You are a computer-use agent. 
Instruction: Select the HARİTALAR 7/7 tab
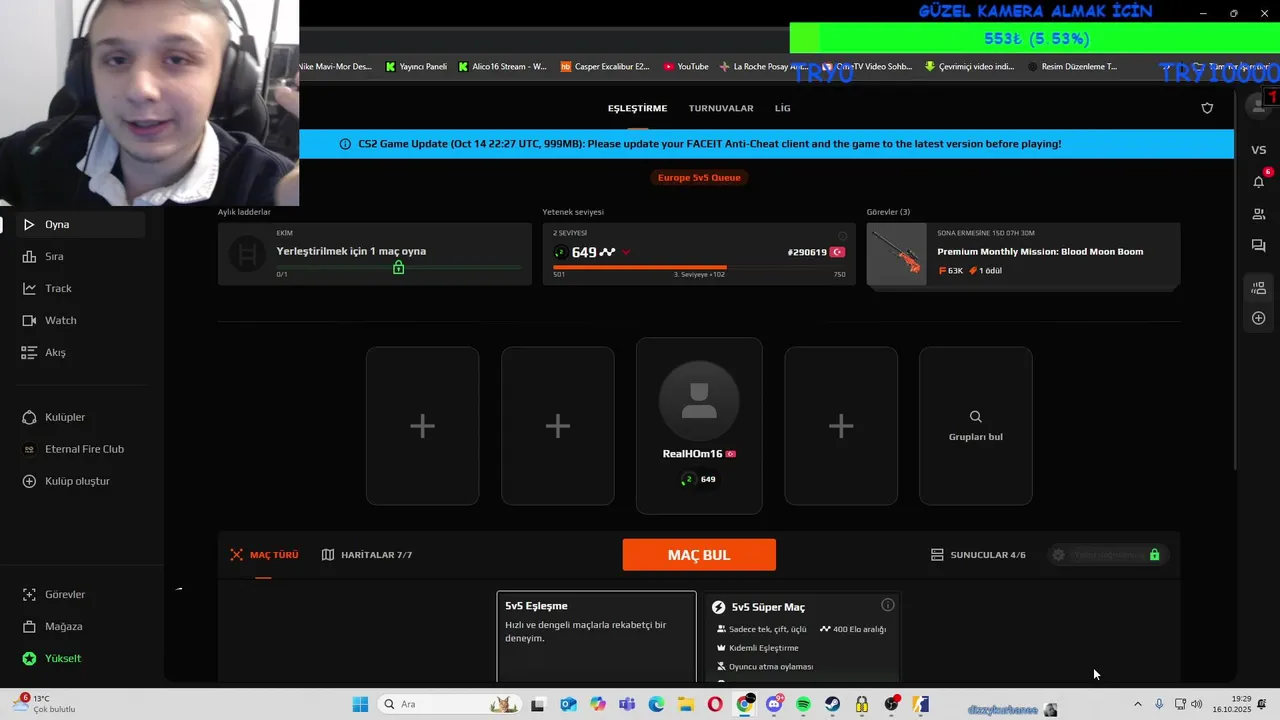point(367,554)
